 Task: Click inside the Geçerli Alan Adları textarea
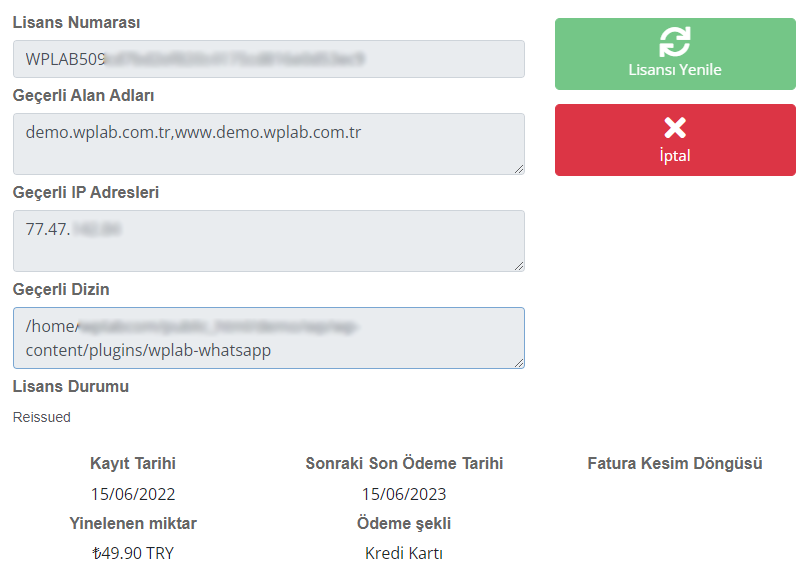click(269, 144)
